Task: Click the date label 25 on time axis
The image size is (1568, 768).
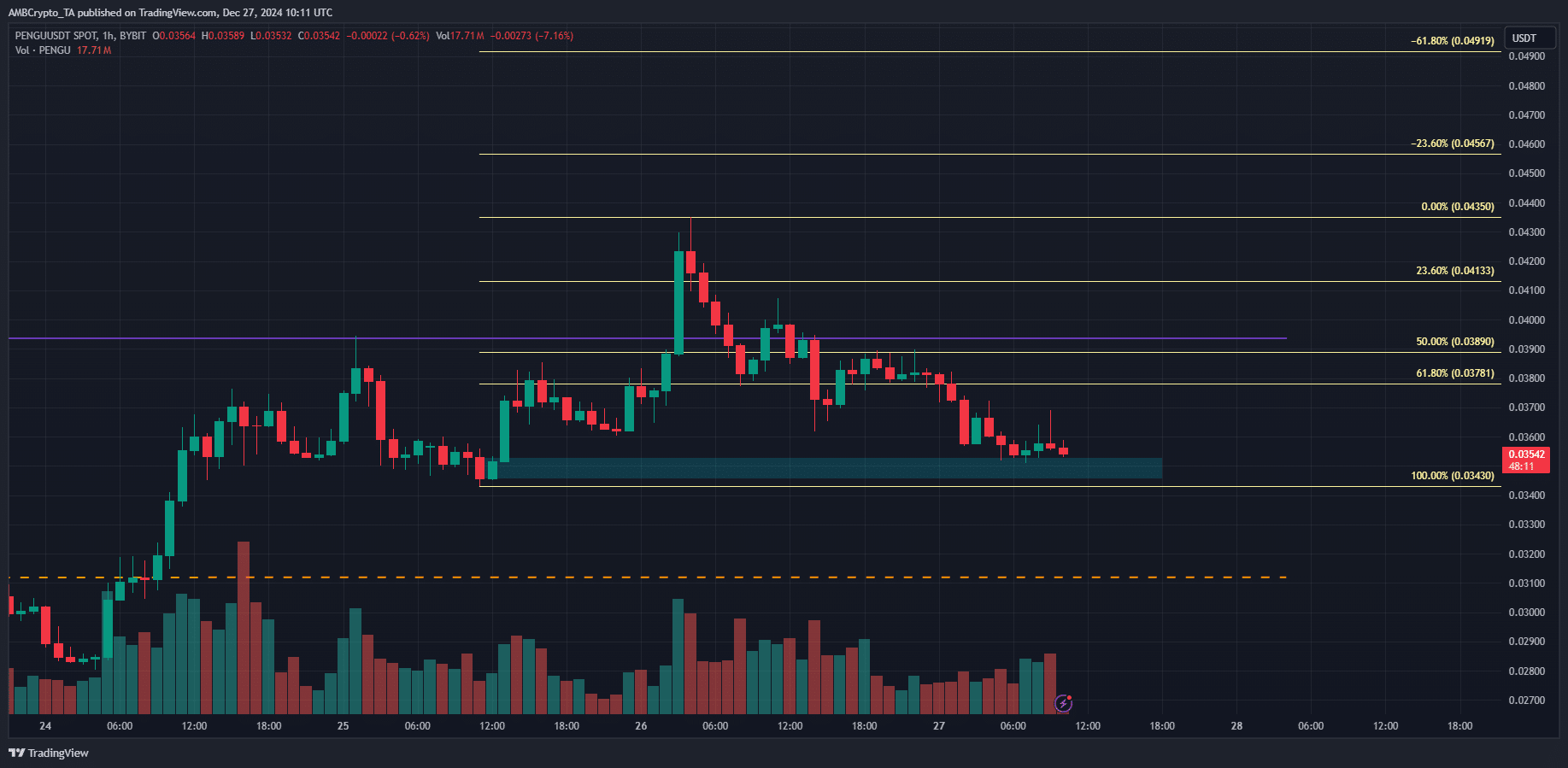Action: (x=343, y=726)
